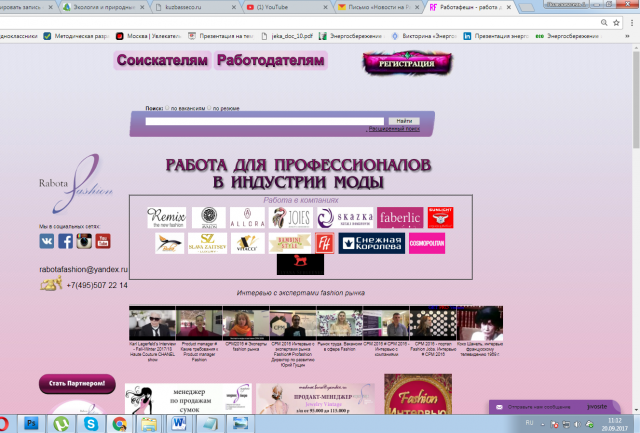This screenshot has width=640, height=433.
Task: Open Karl Lagerfeld's interview video thumbnail
Action: coord(152,323)
